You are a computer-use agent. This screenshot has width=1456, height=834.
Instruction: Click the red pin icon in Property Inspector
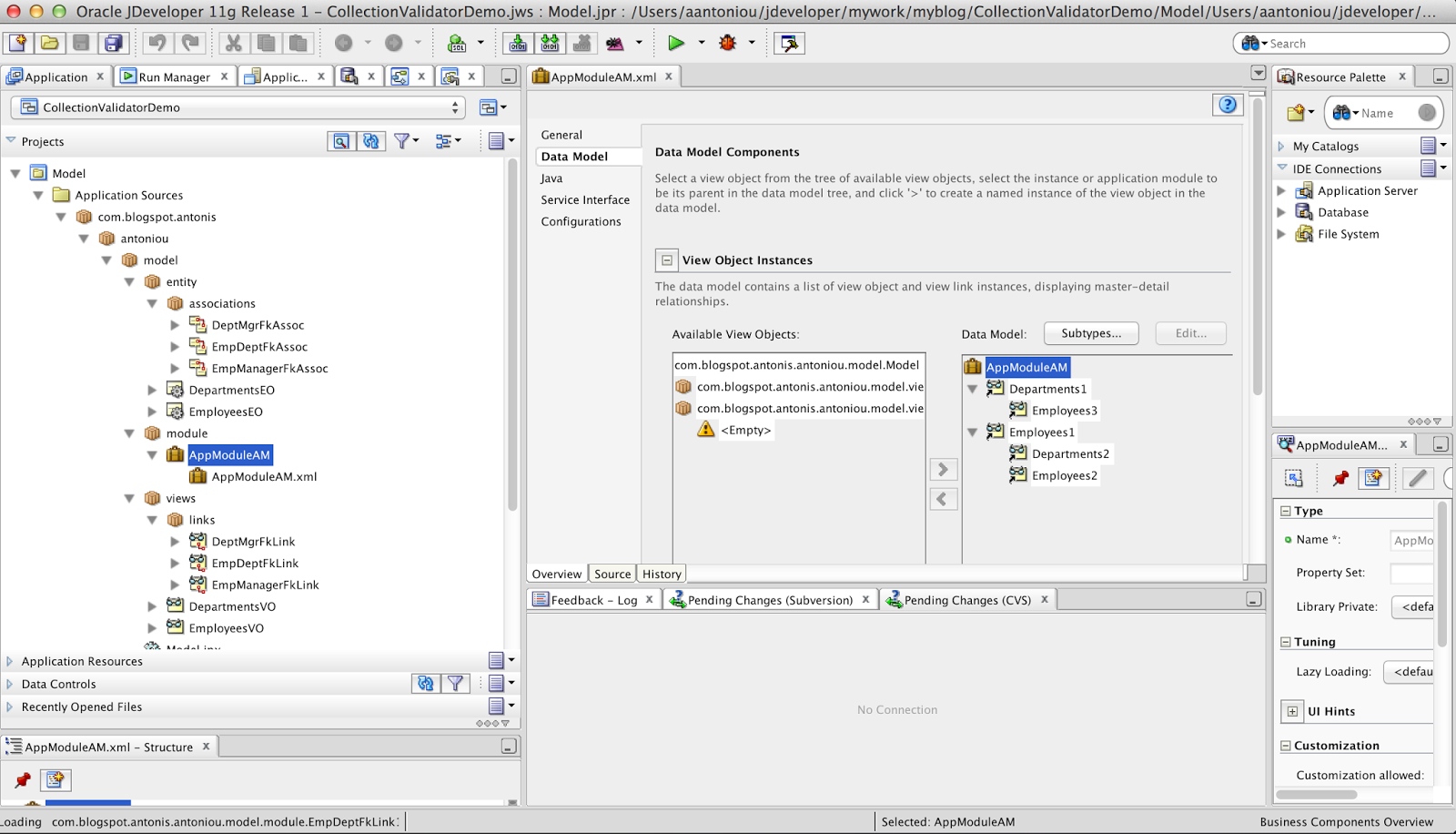point(1340,478)
